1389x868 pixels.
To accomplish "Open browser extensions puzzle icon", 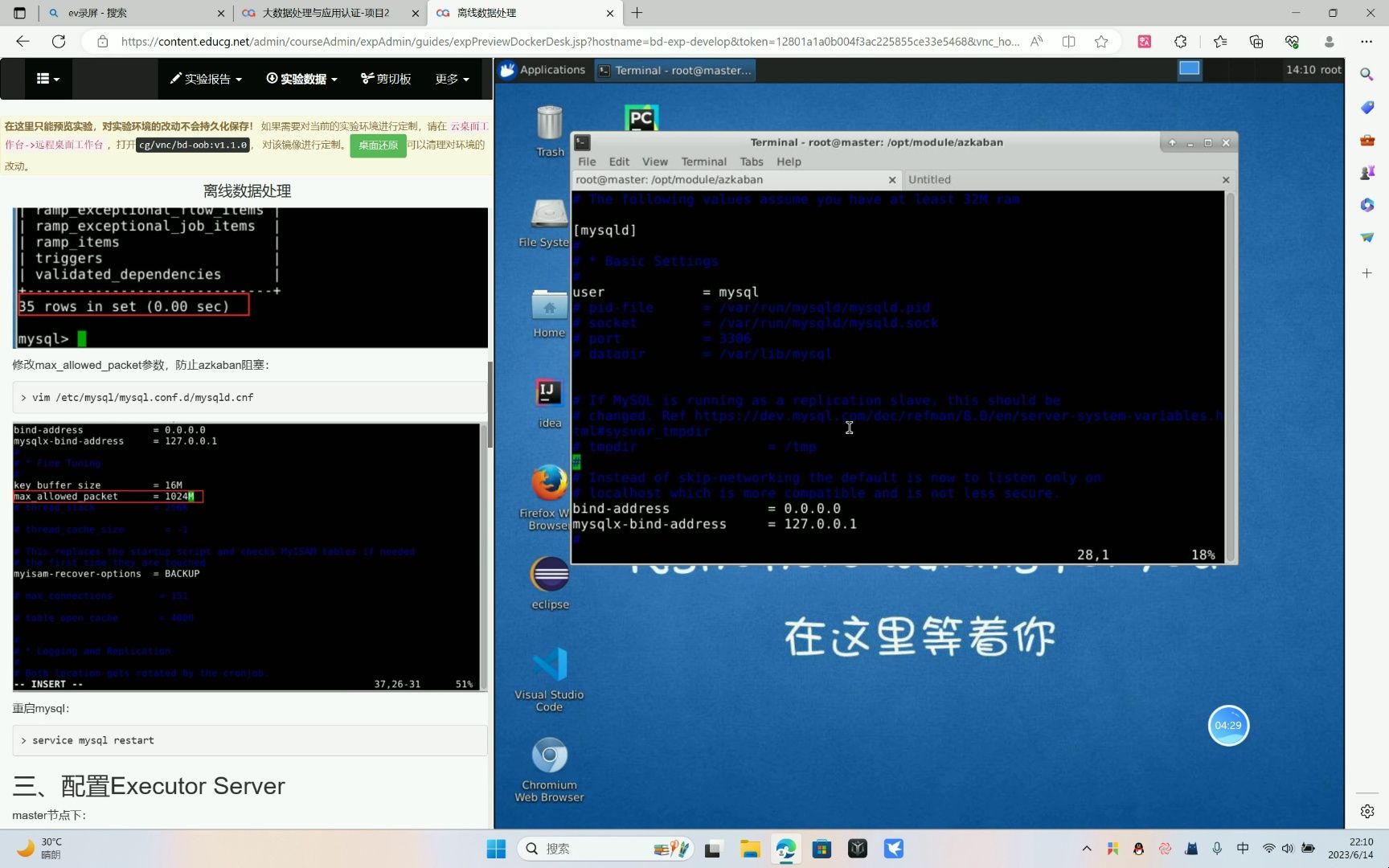I will [x=1180, y=42].
